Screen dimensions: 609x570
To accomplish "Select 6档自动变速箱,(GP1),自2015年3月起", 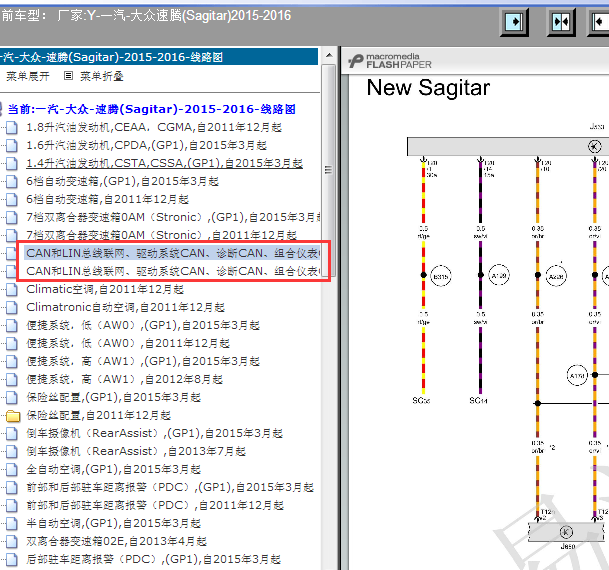I will click(x=123, y=181).
